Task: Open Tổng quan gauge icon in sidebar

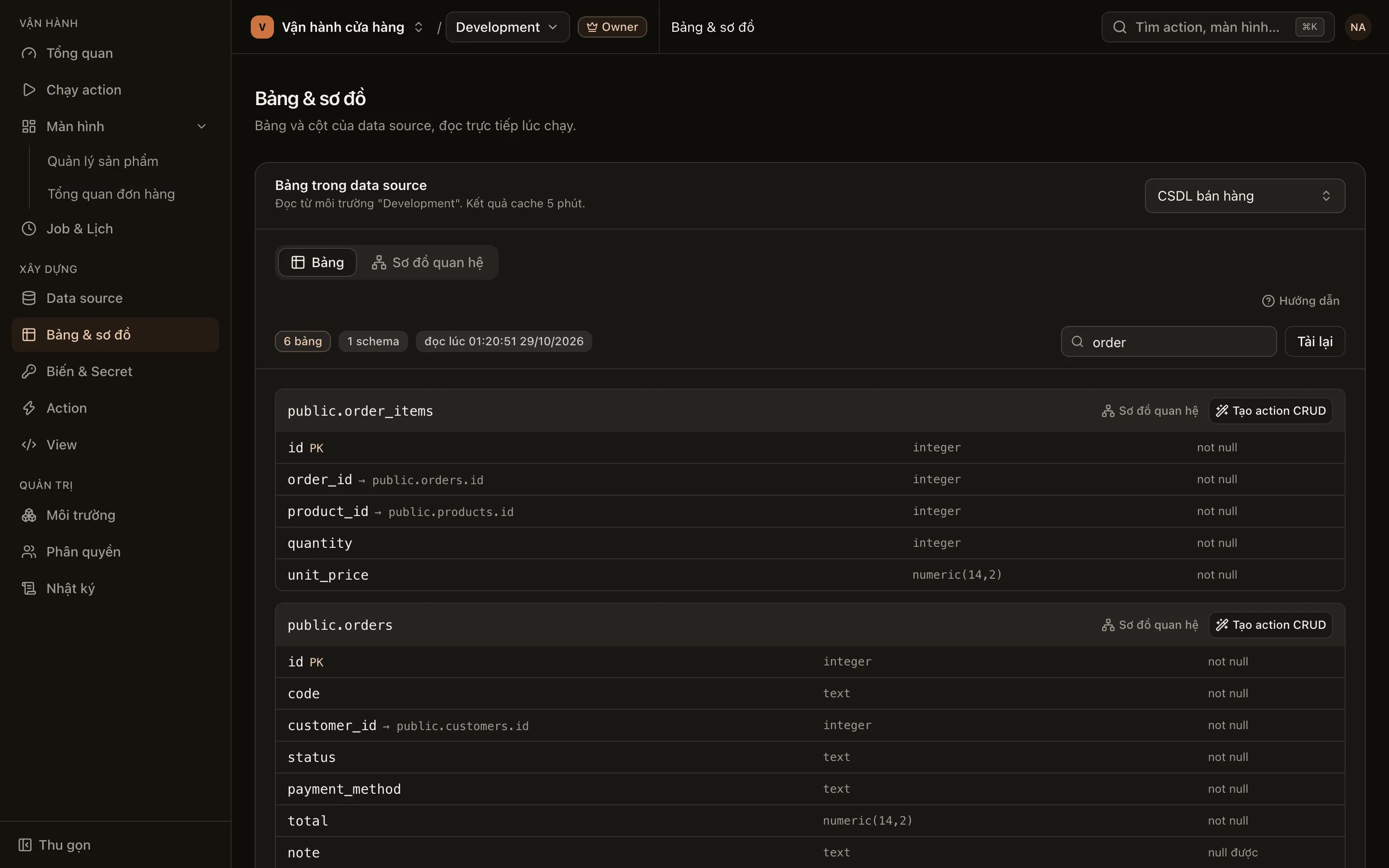Action: [x=29, y=54]
